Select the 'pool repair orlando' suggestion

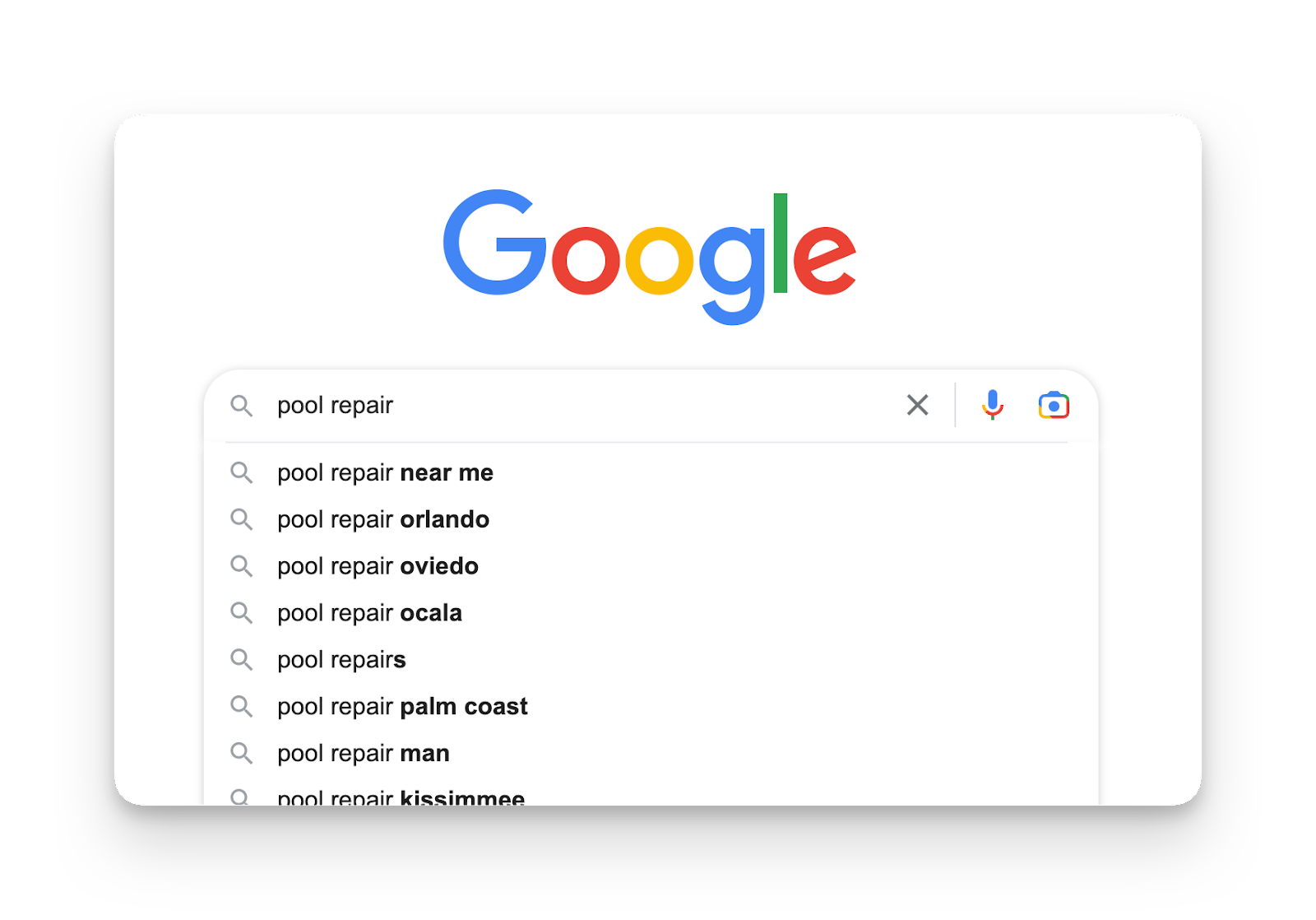coord(382,520)
